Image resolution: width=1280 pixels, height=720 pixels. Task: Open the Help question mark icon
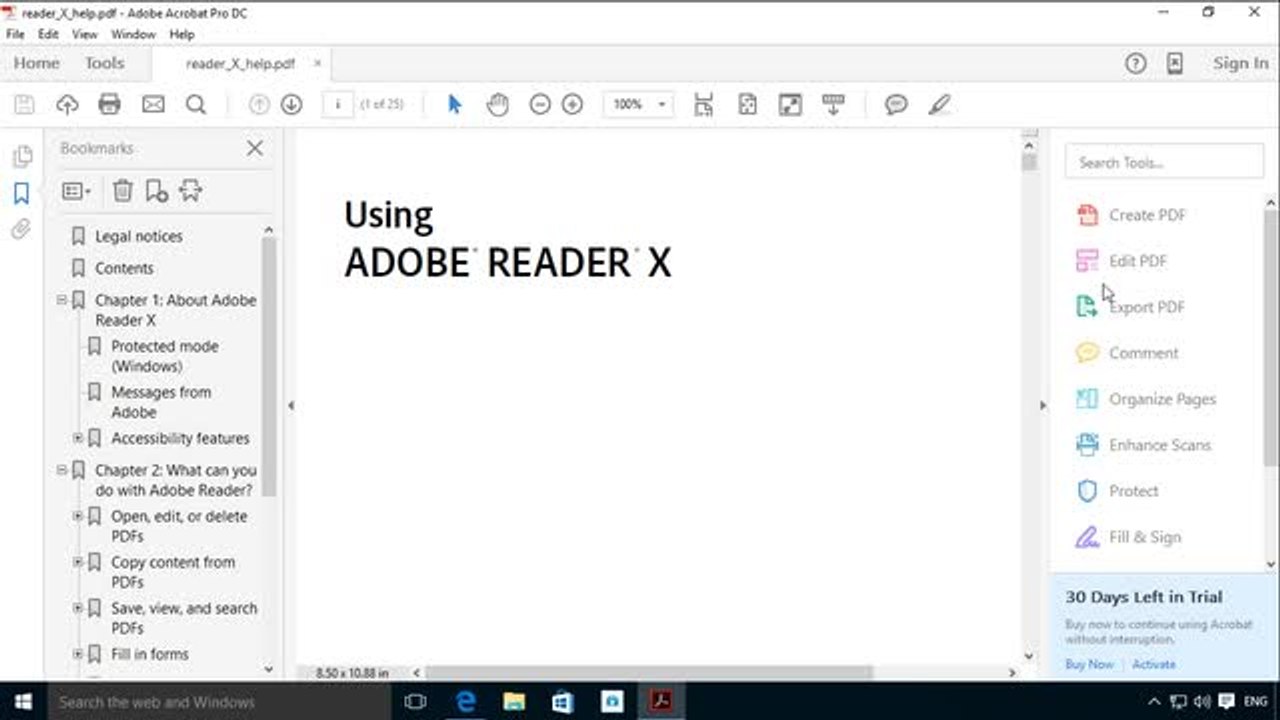(x=1136, y=63)
